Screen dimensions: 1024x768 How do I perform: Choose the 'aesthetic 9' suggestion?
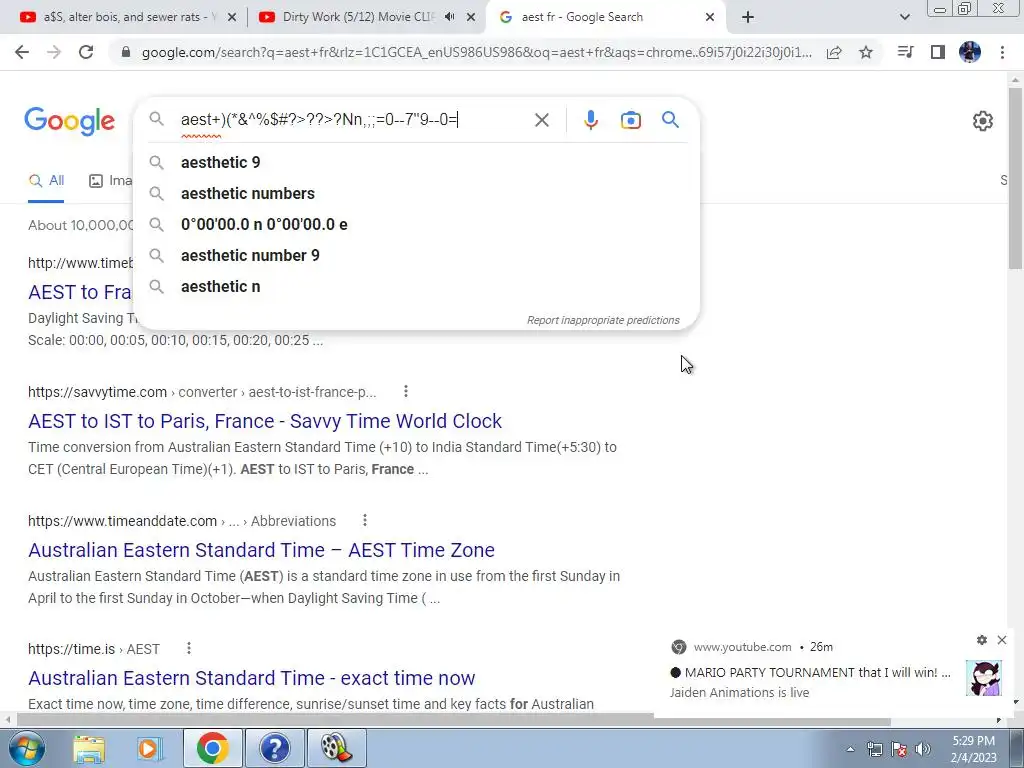click(x=416, y=162)
